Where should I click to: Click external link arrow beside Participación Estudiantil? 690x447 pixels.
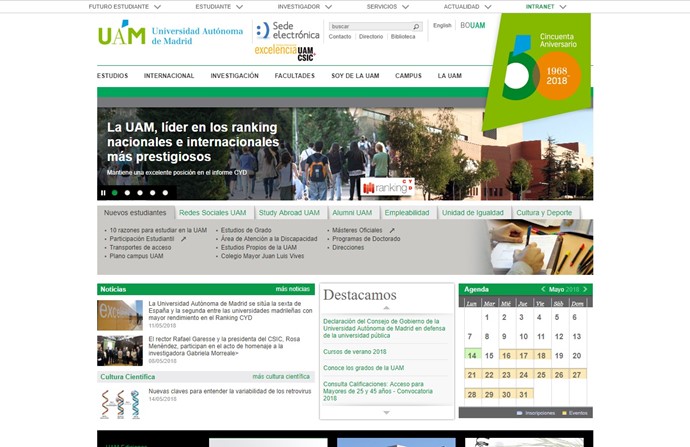184,239
